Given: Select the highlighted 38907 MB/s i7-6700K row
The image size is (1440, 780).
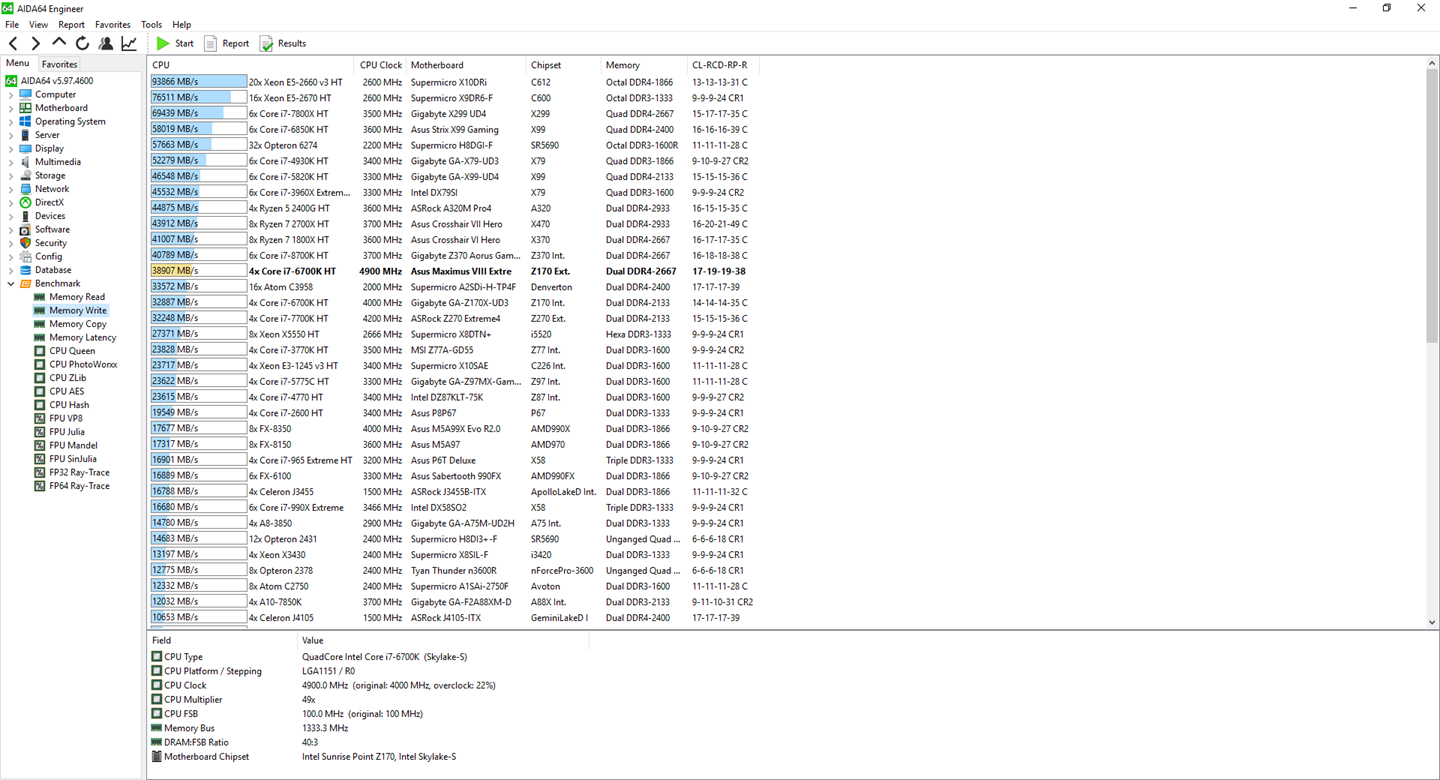Looking at the screenshot, I should point(455,271).
